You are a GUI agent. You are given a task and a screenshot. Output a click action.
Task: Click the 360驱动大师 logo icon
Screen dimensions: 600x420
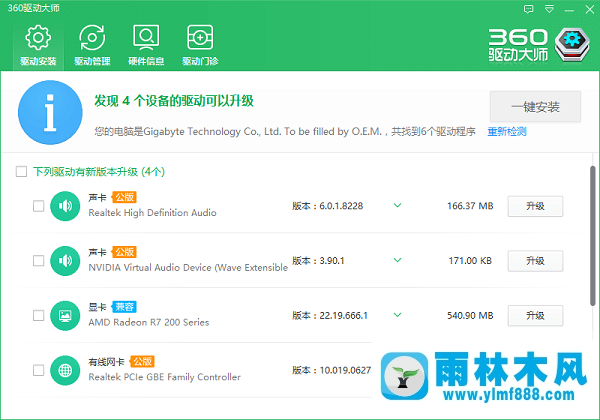(572, 44)
